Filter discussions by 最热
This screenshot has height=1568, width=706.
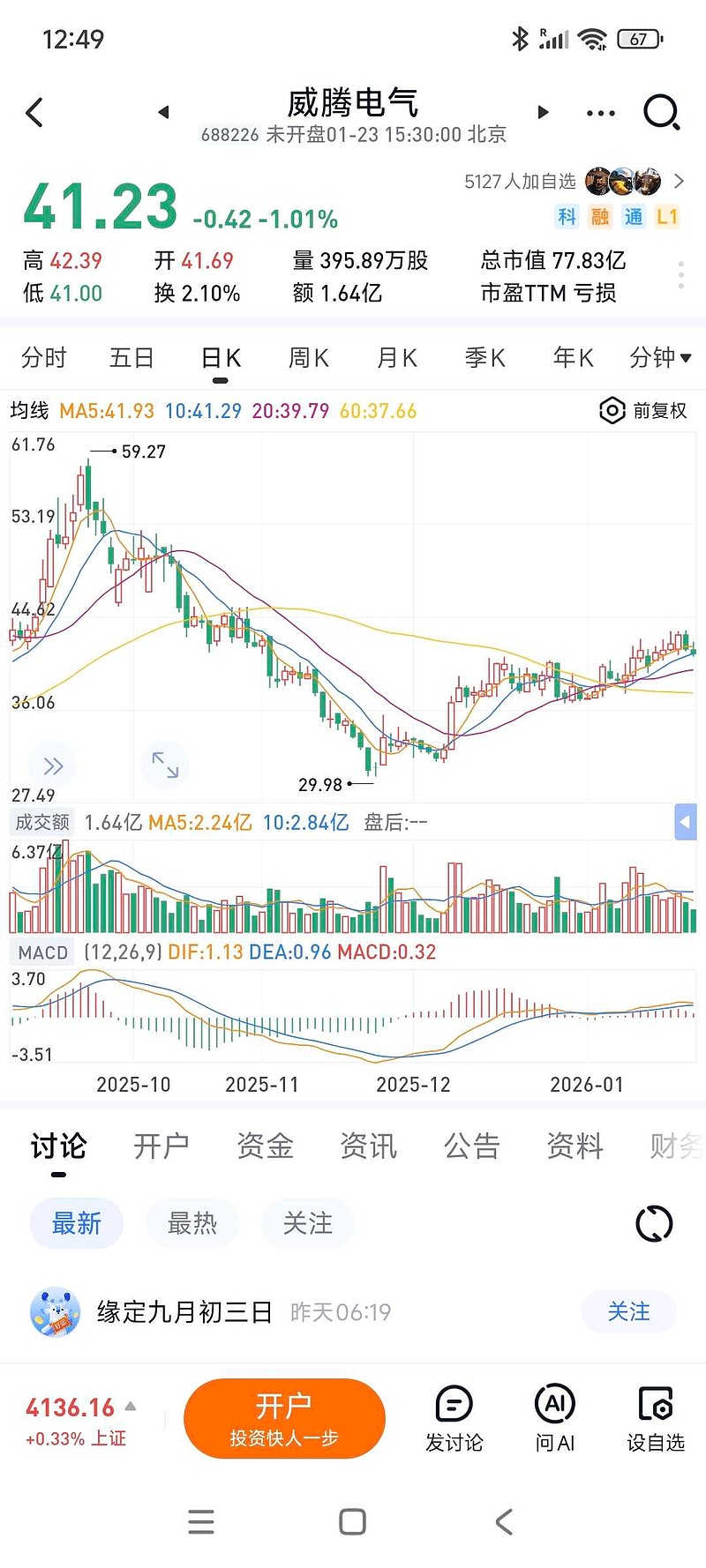click(x=192, y=1223)
